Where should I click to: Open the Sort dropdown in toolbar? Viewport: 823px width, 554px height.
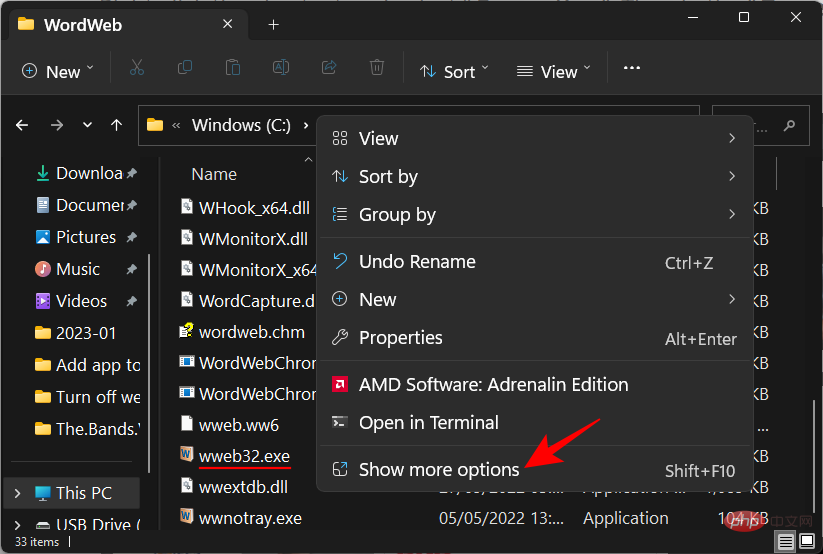(454, 71)
